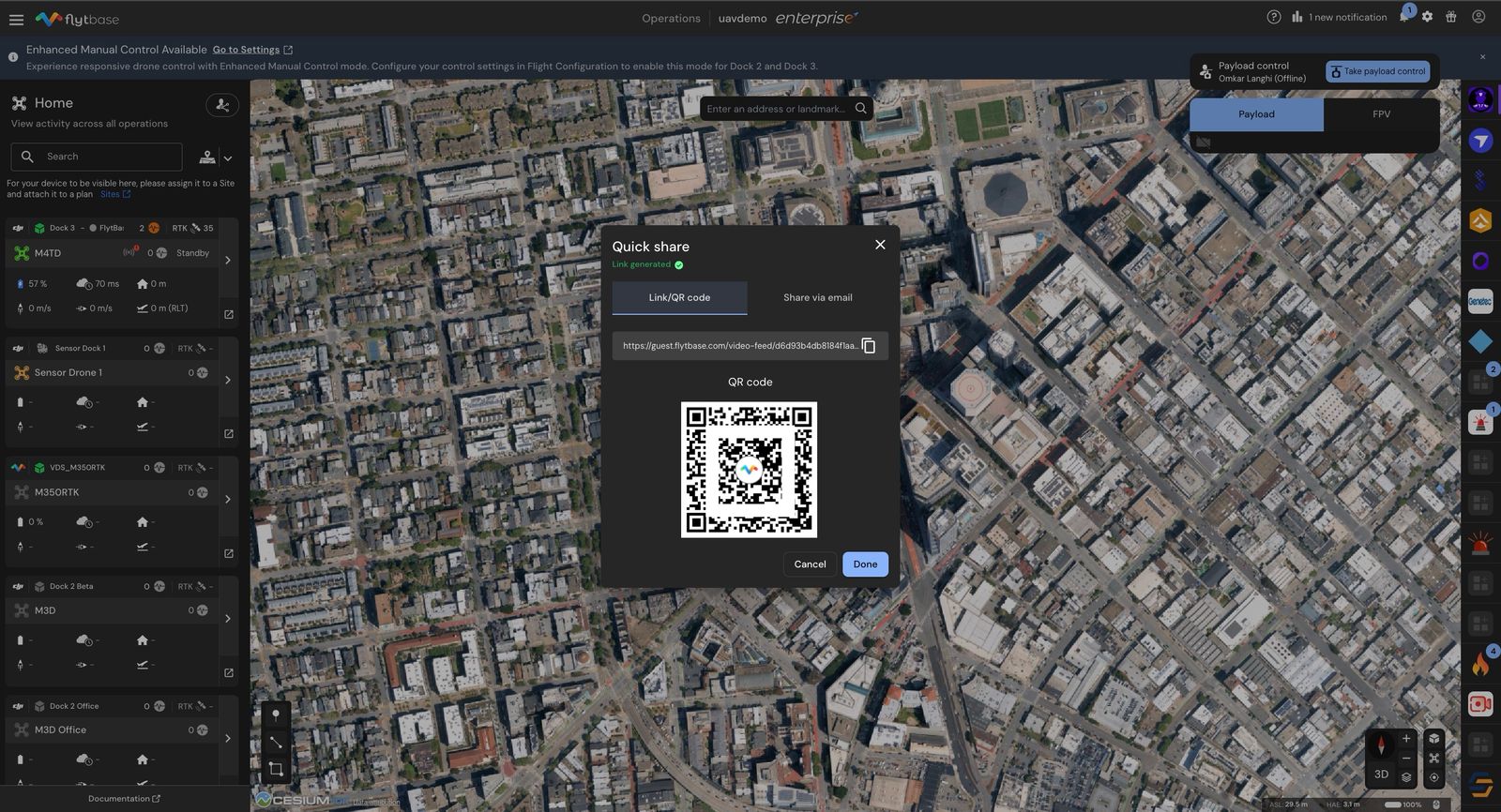
Task: Expand the M3D Office device card
Action: (228, 738)
